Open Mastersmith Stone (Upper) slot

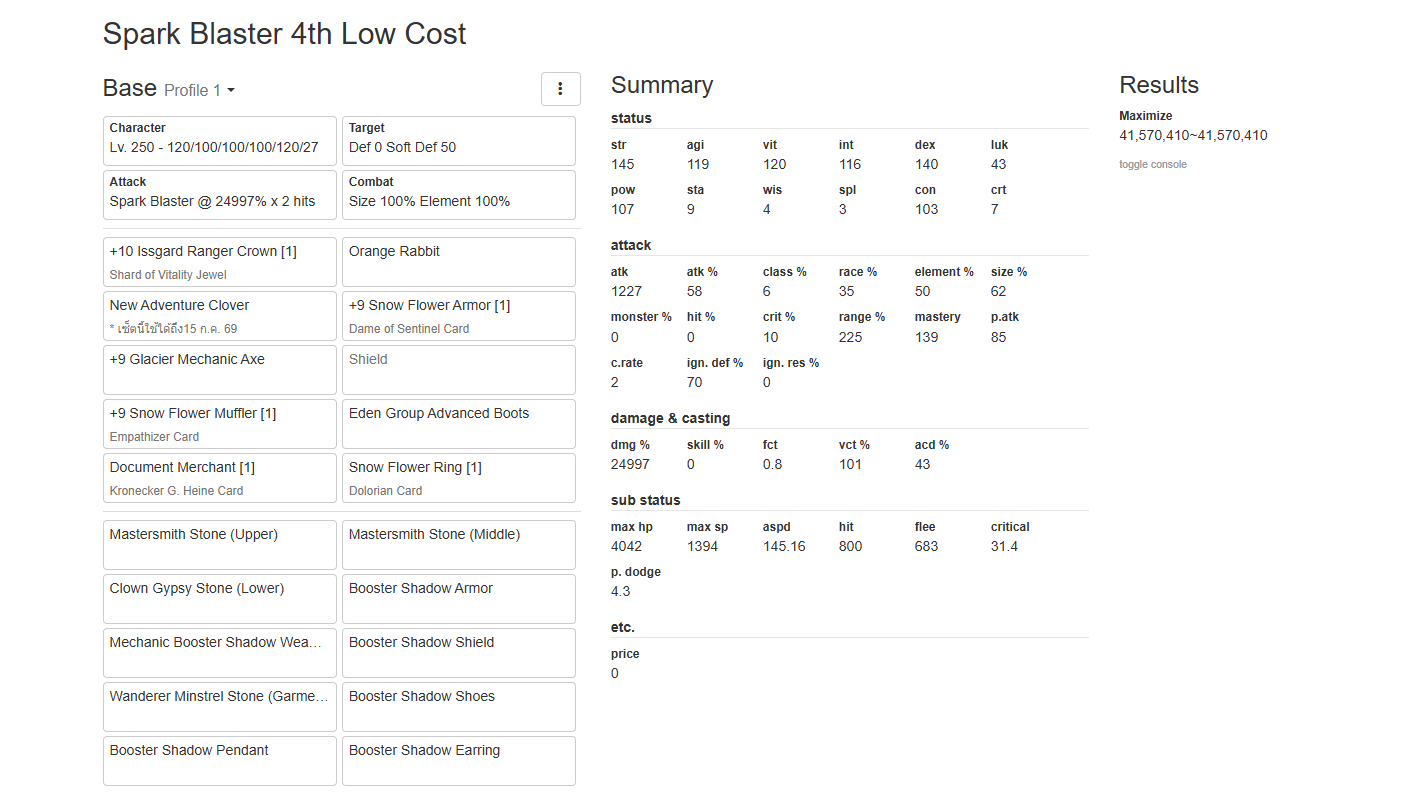(219, 545)
